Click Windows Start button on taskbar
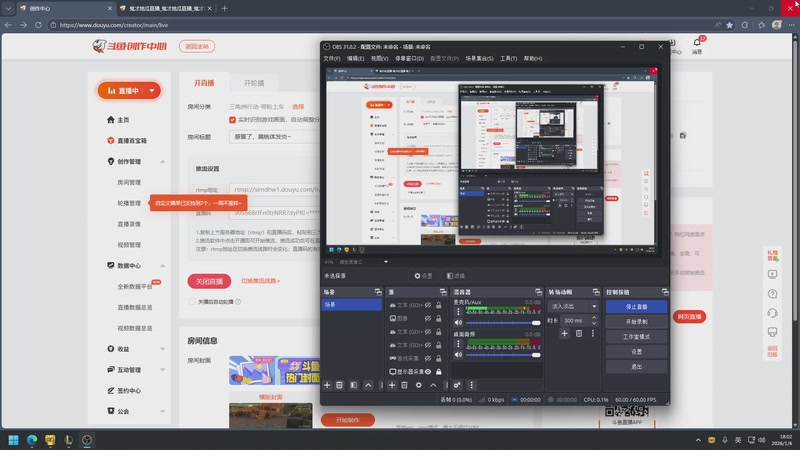The image size is (800, 450). tap(14, 440)
